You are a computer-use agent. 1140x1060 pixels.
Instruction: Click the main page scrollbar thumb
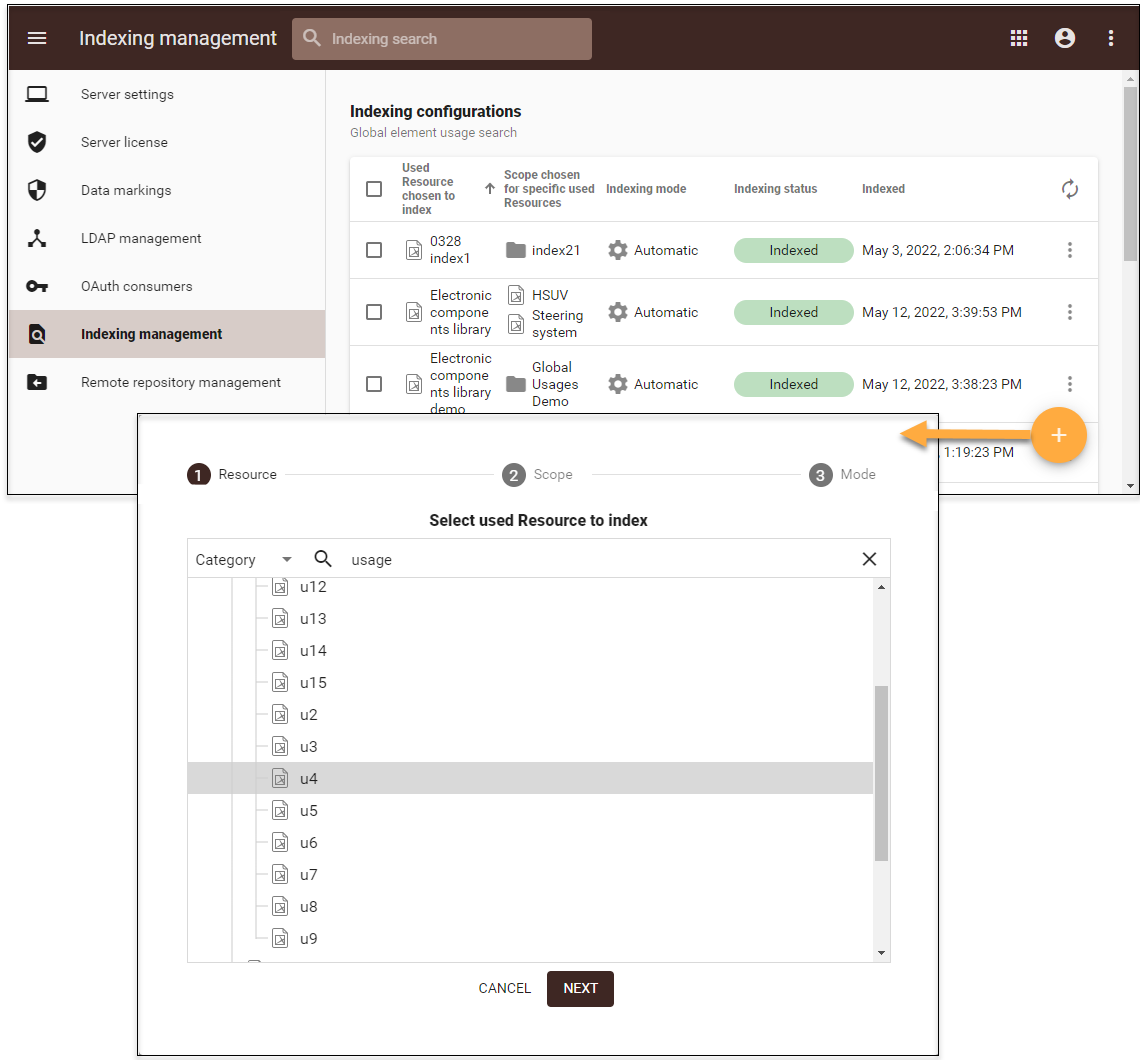(x=1130, y=174)
